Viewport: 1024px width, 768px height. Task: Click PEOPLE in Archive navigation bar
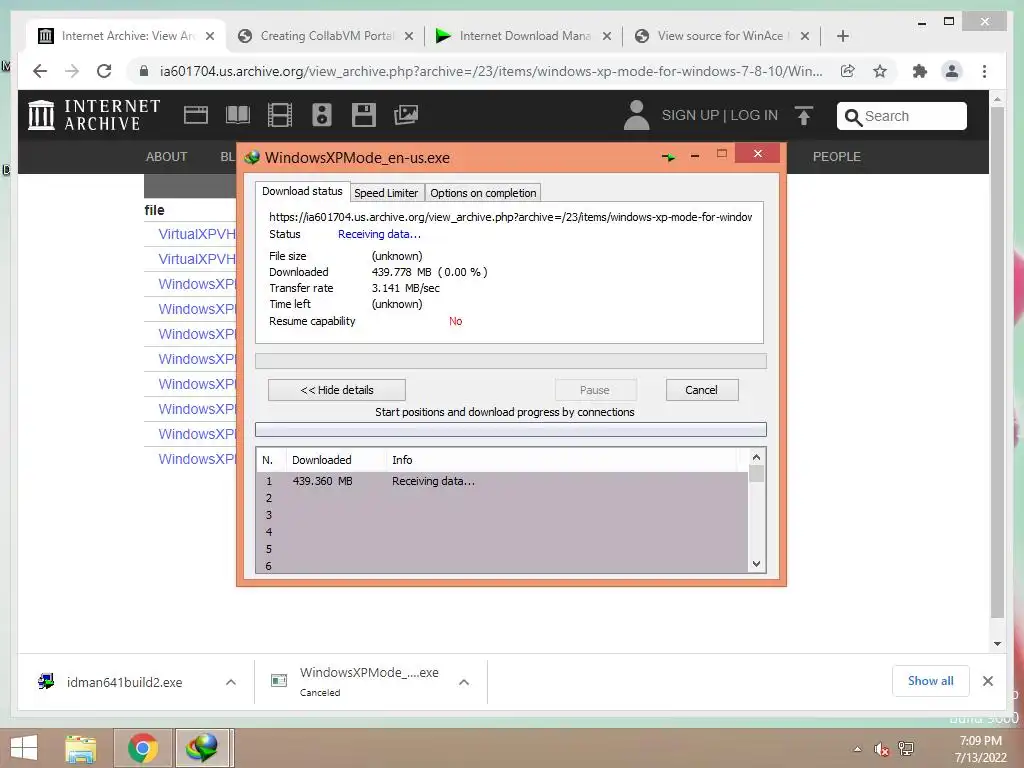[837, 157]
